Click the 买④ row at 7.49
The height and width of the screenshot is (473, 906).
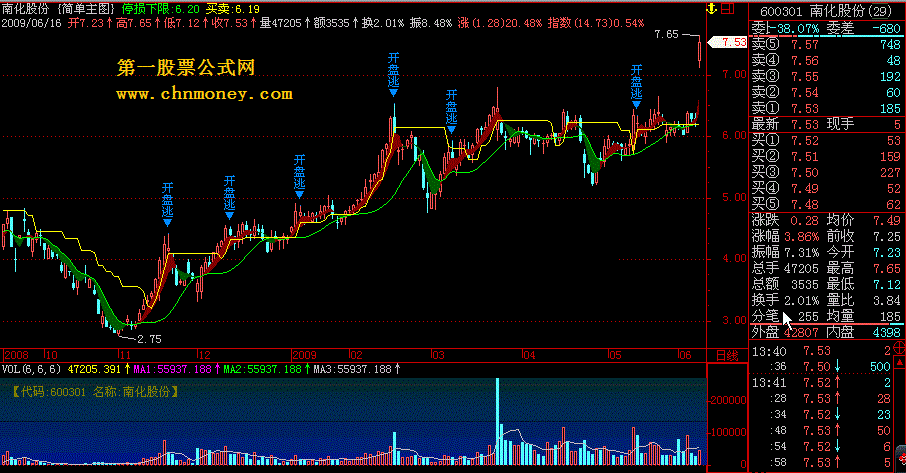click(x=827, y=188)
